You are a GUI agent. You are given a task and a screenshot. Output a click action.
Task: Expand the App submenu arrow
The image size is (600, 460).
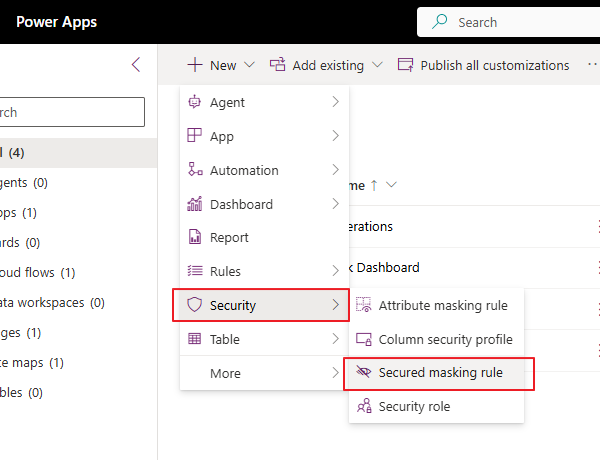click(x=336, y=135)
